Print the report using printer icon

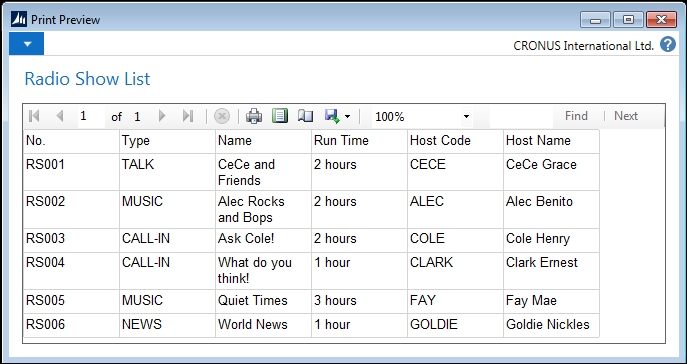pos(254,116)
